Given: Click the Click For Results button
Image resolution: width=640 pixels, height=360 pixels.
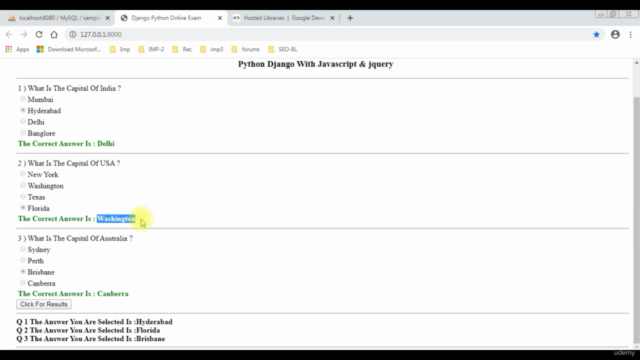Looking at the screenshot, I should pyautogui.click(x=44, y=304).
